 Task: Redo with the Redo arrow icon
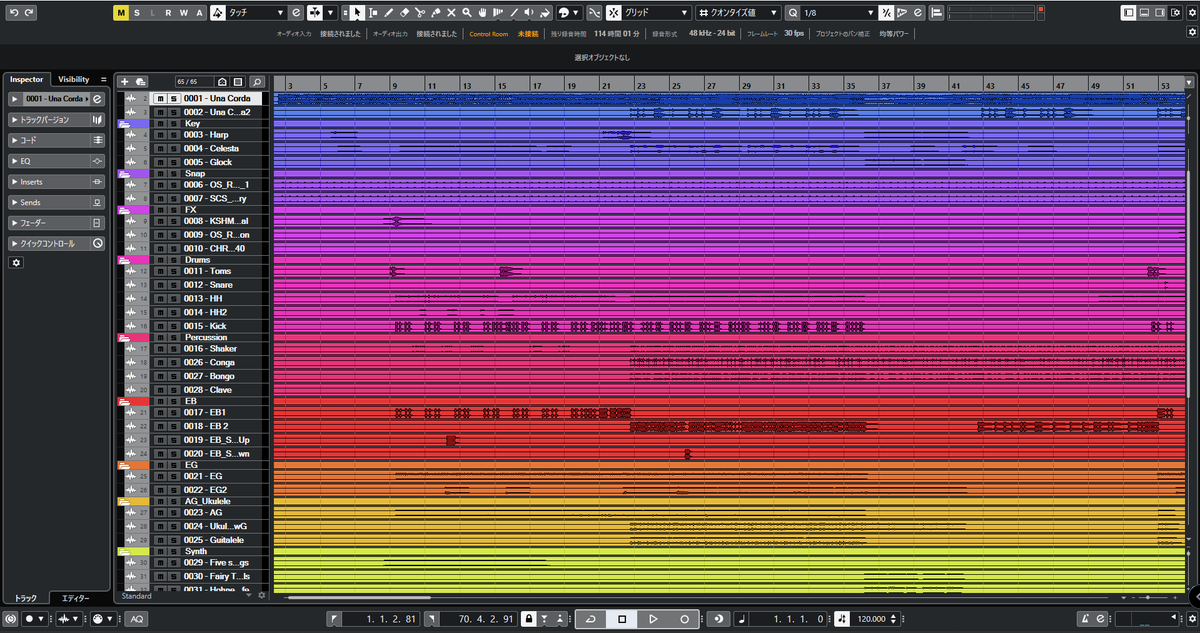(x=29, y=13)
